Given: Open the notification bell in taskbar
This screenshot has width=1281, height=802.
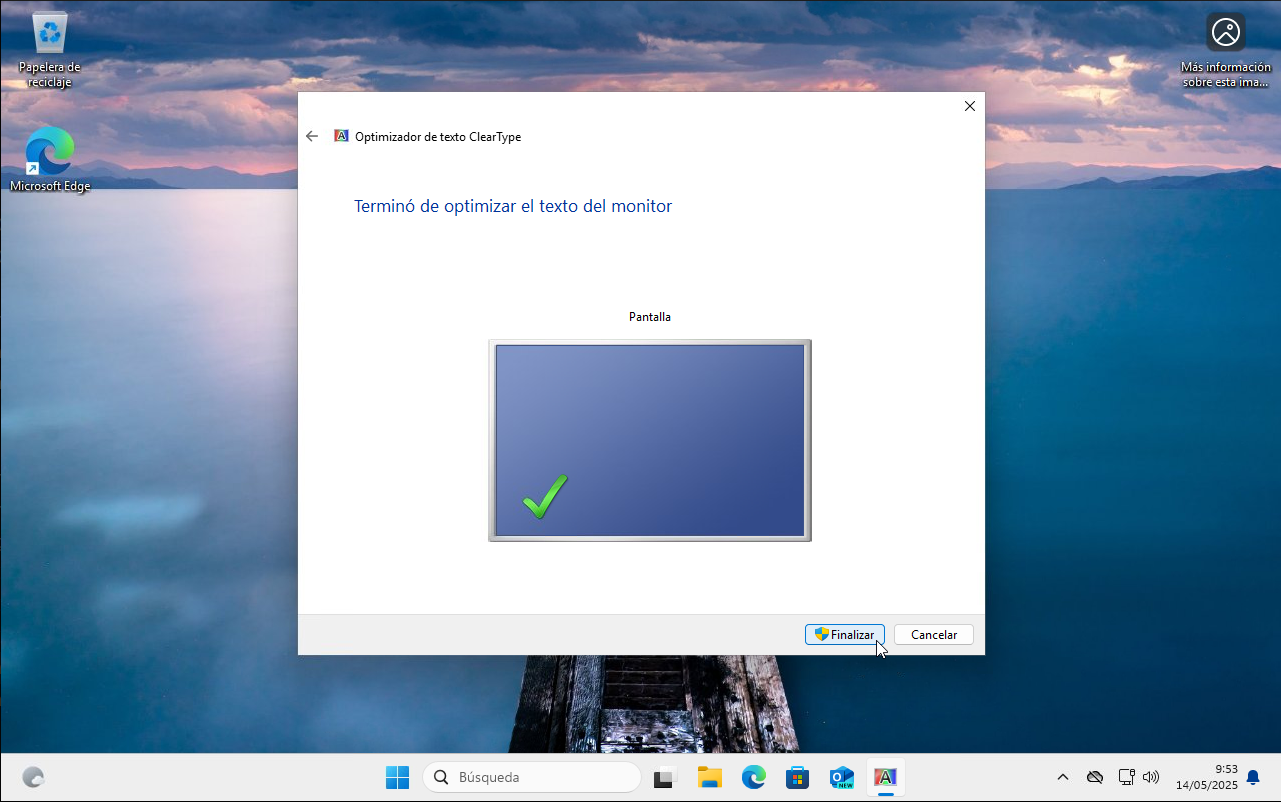Looking at the screenshot, I should [x=1253, y=777].
